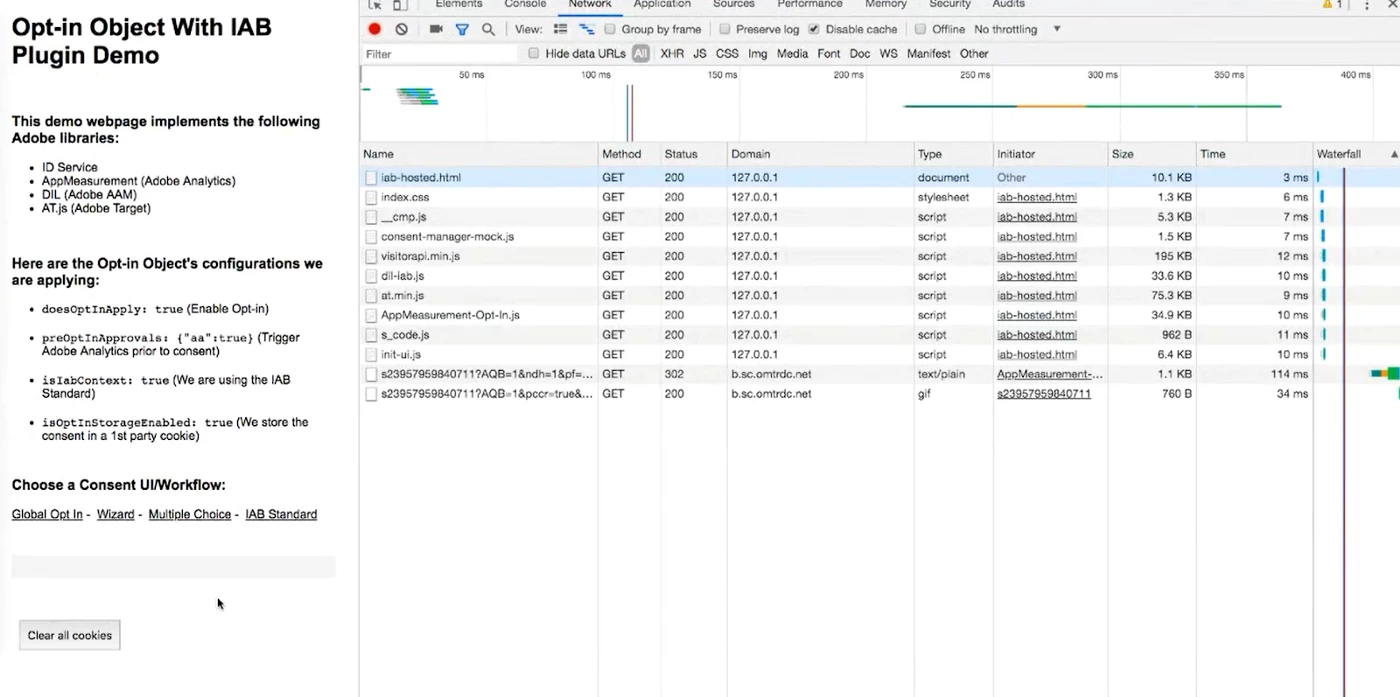Click Global Opt In link
Screen dimensions: 1400x697
pyautogui.click(x=47, y=515)
